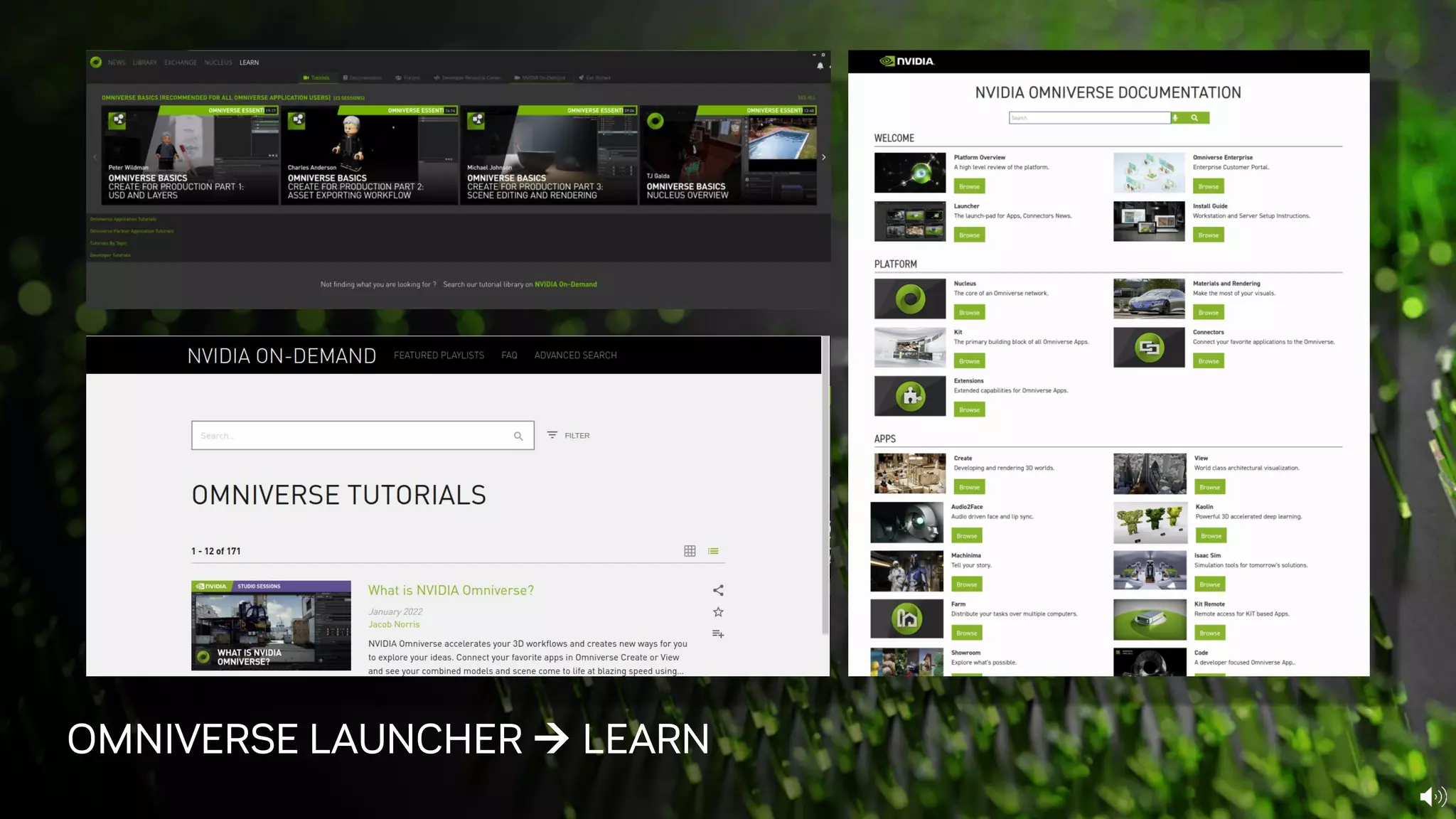Click the NVIDIA On-Demand green link

pos(565,284)
